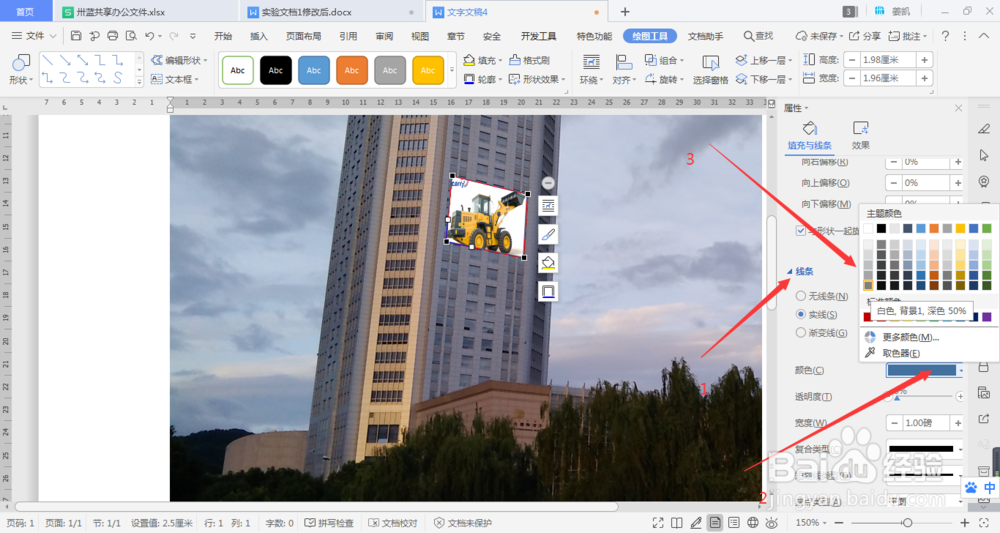This screenshot has height=533, width=1000.
Task: Click the 取色器 eyedropper option
Action: 901,353
